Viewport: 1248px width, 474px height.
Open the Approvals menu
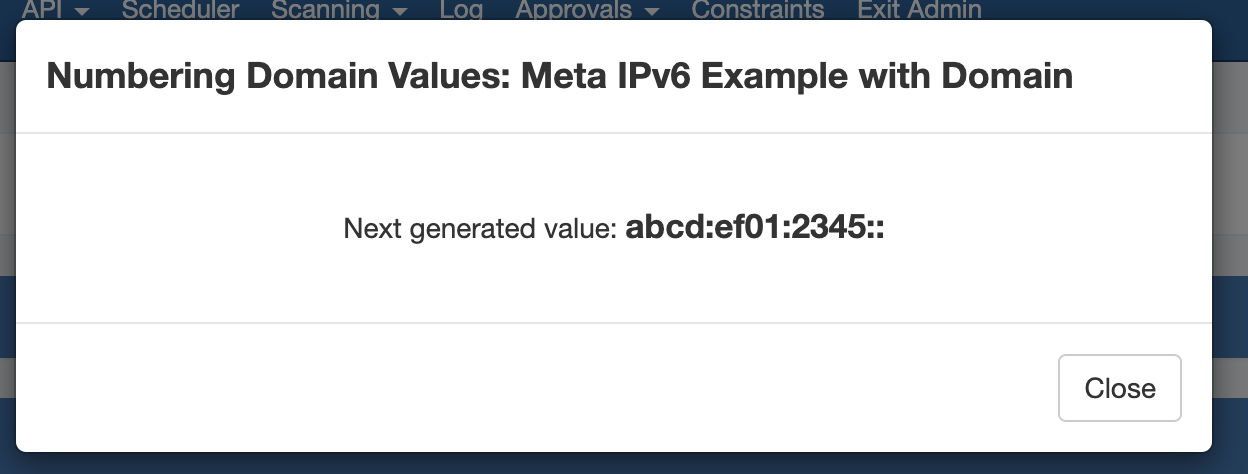coord(573,10)
